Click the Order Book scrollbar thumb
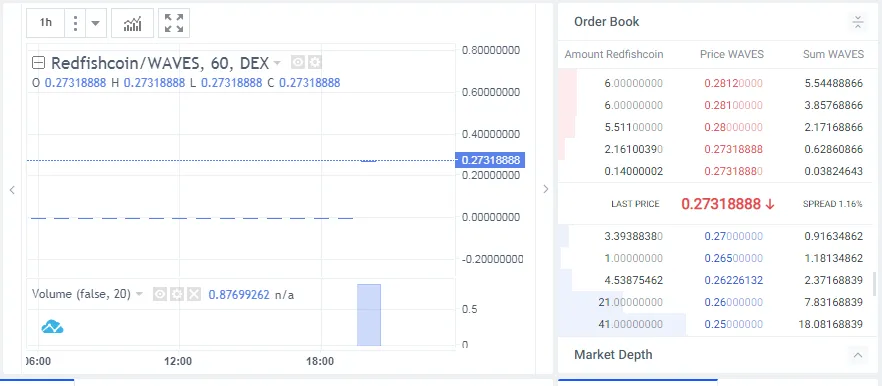 (x=874, y=283)
